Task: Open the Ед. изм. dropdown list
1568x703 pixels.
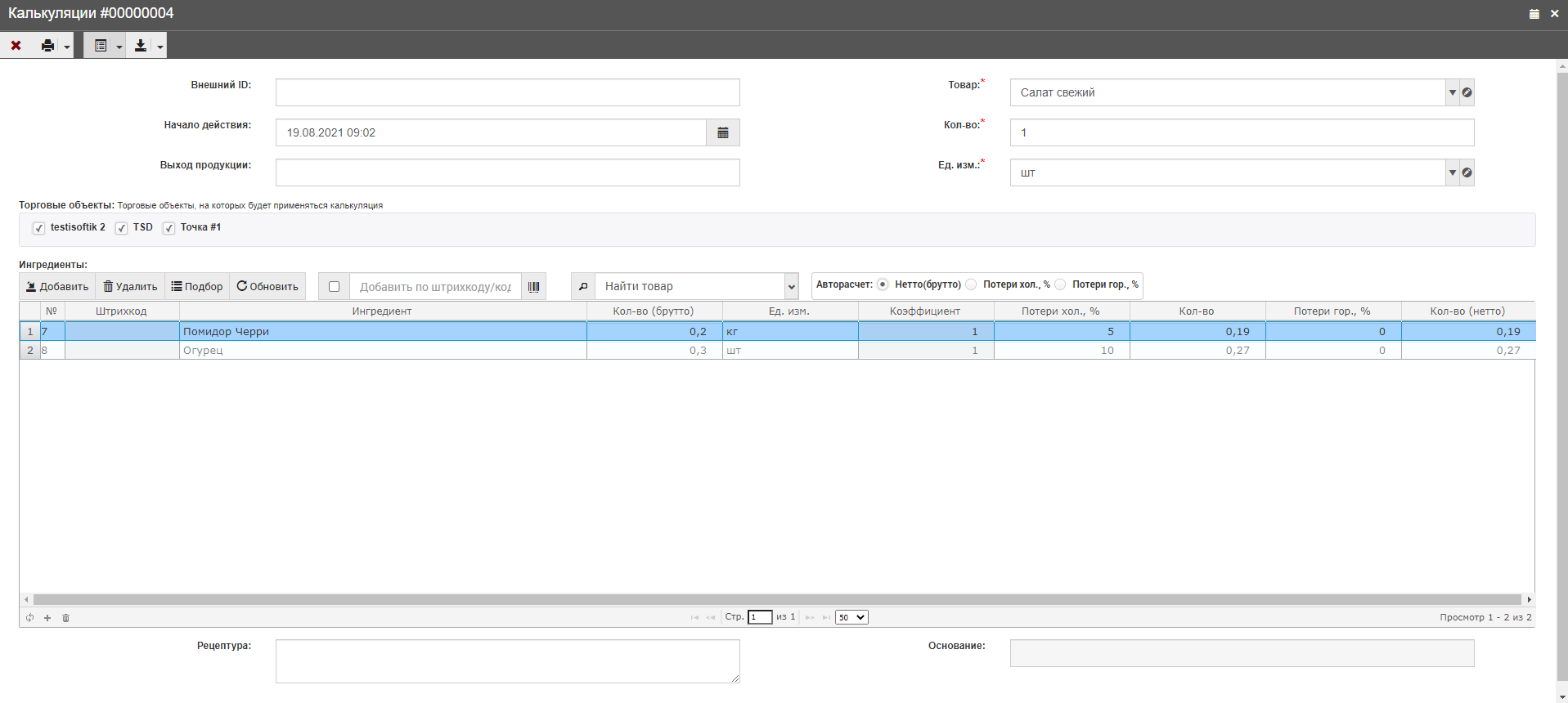Action: click(x=1453, y=172)
